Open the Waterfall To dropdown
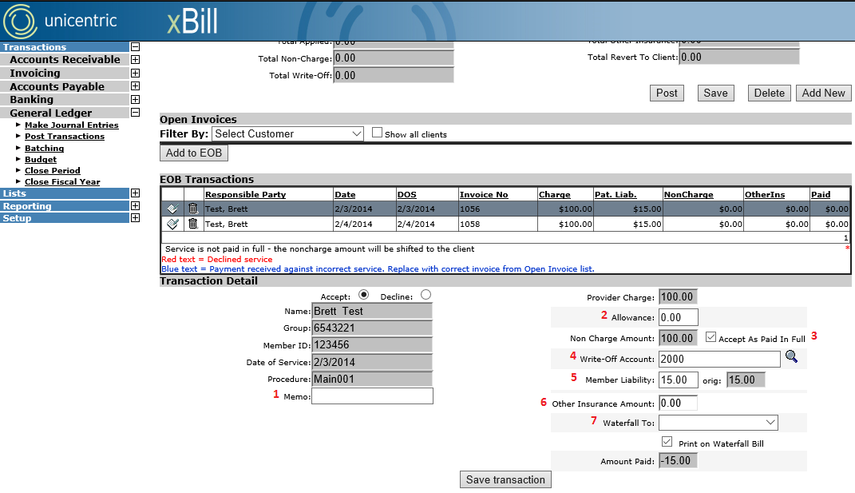Screen dimensions: 855x493 coord(718,422)
